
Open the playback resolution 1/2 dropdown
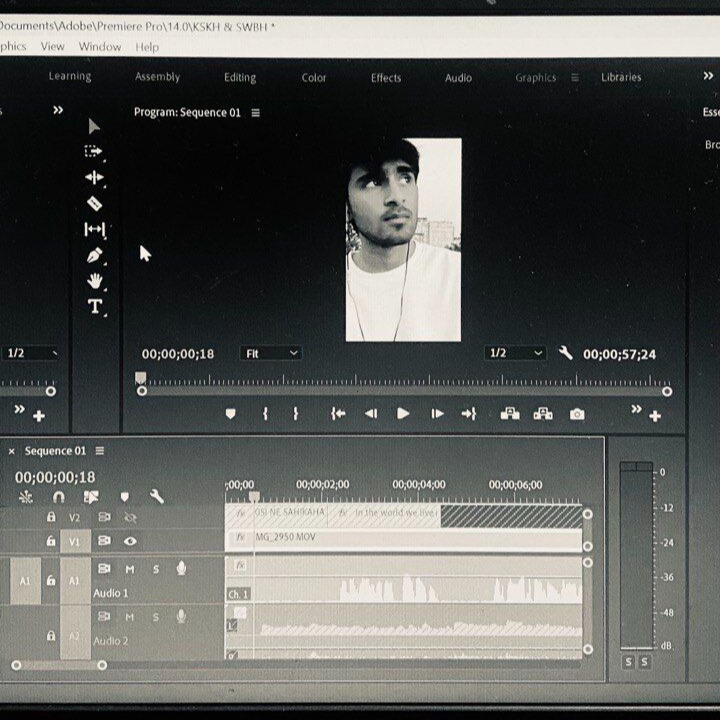515,353
